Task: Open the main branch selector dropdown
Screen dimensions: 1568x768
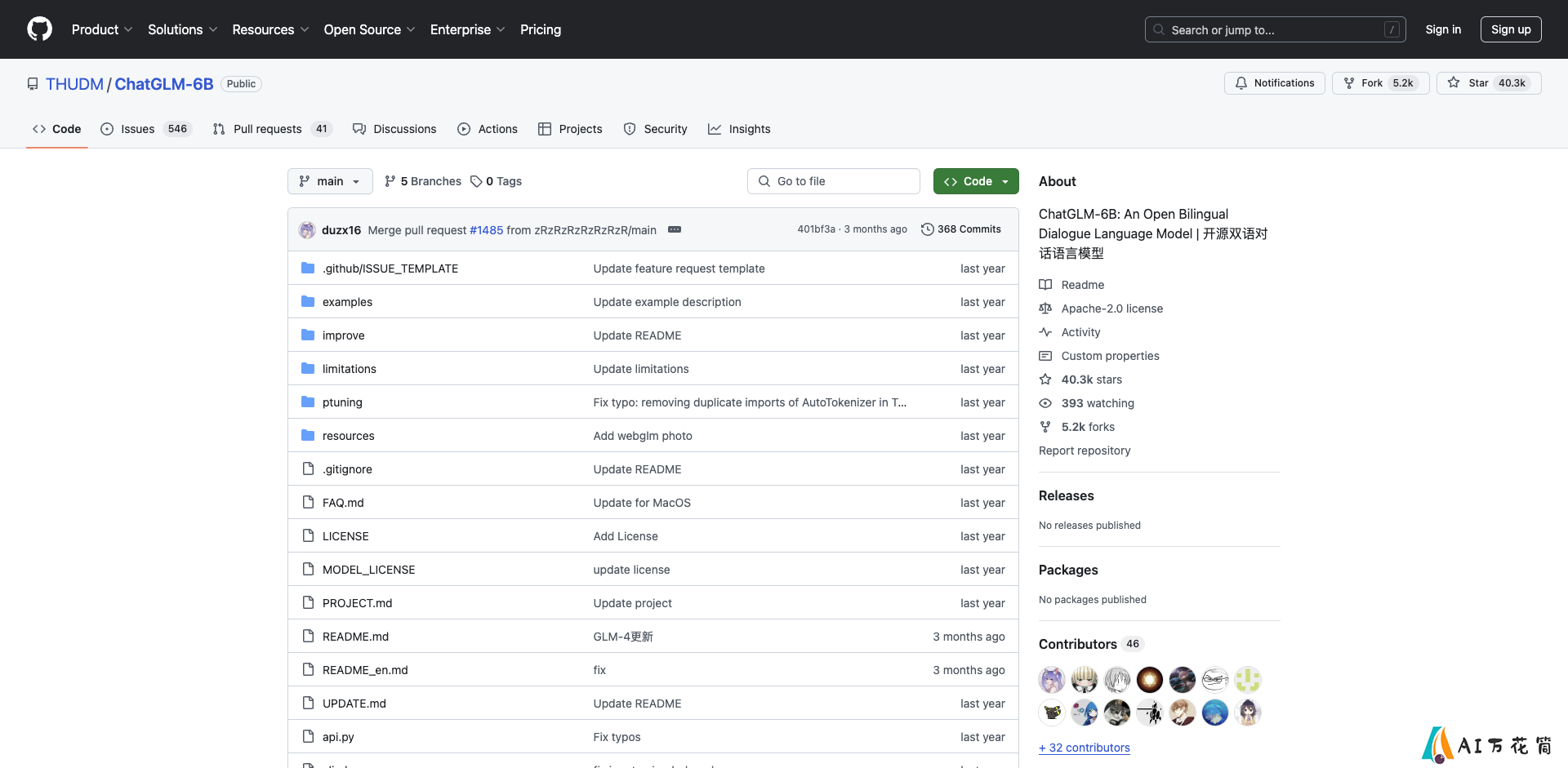Action: [330, 181]
